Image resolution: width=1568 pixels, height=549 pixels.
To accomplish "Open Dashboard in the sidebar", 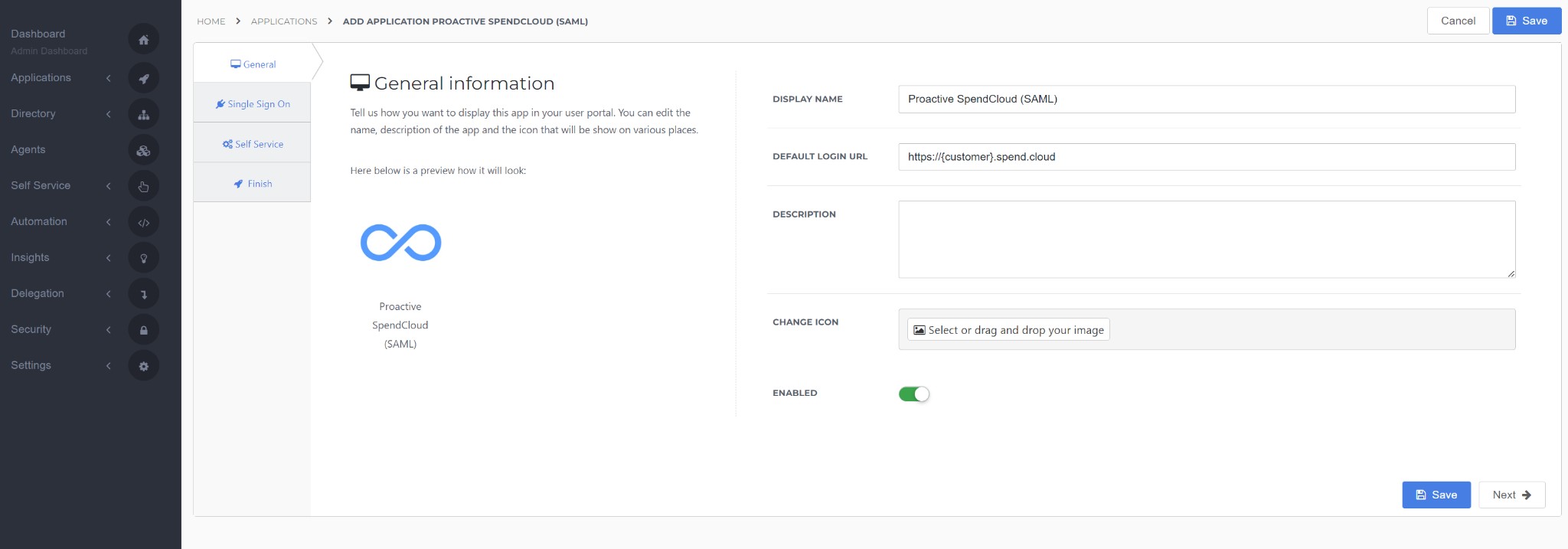I will coord(38,34).
